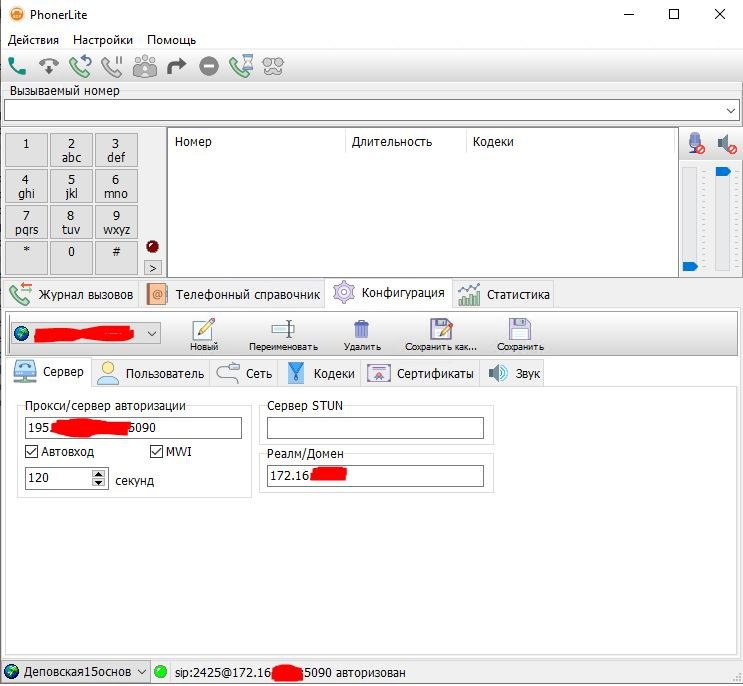This screenshot has width=743, height=686.
Task: Click the red record button near keypad
Action: (153, 246)
